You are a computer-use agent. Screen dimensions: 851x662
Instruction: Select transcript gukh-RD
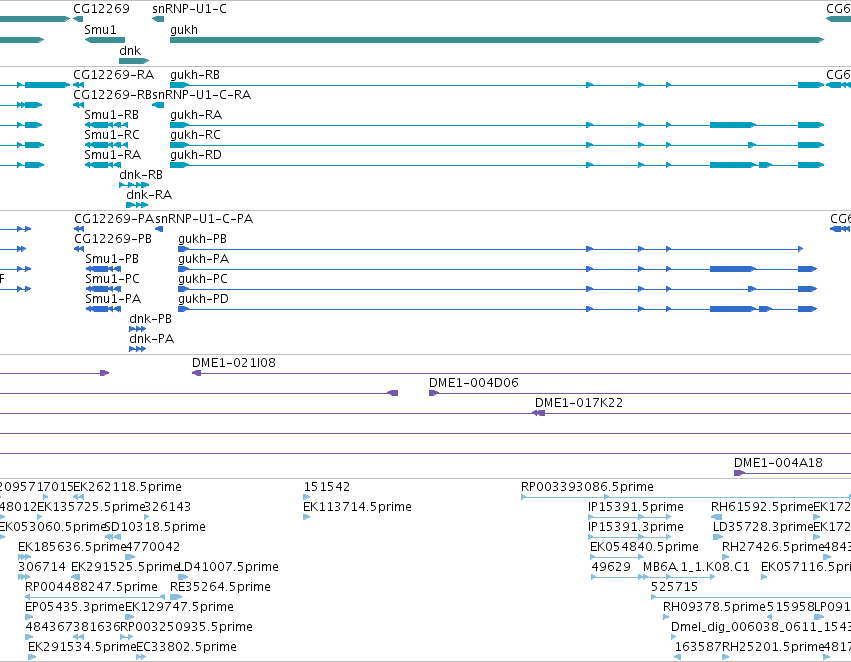[x=497, y=165]
